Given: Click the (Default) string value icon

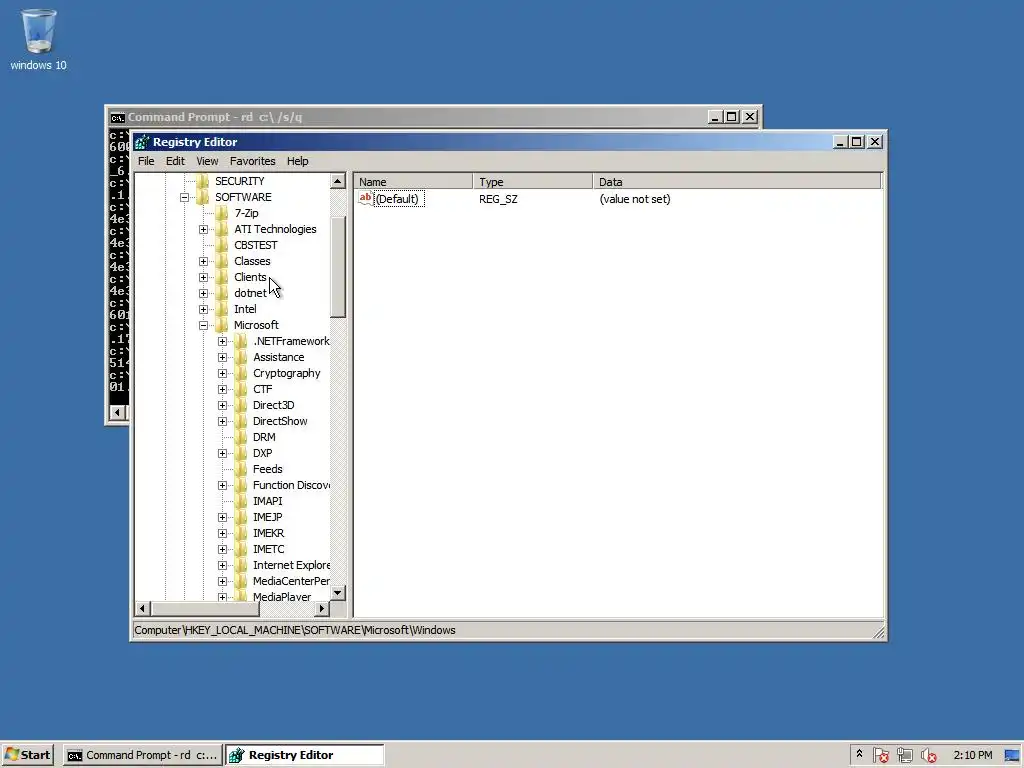Looking at the screenshot, I should point(366,199).
